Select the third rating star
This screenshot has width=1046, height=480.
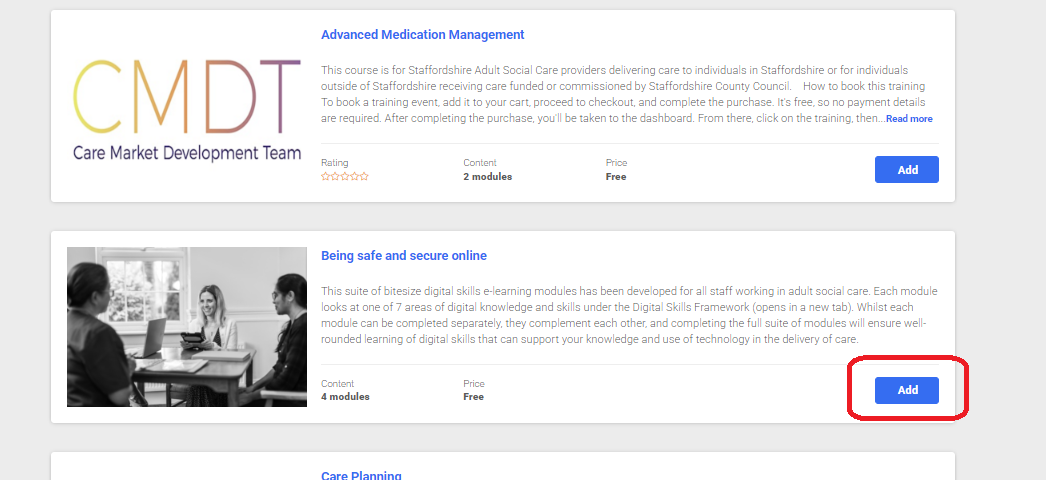coord(345,176)
